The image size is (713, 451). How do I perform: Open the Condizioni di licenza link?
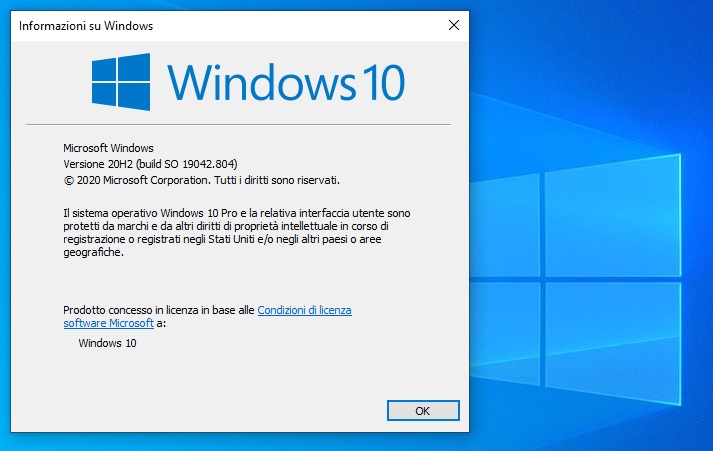point(305,310)
